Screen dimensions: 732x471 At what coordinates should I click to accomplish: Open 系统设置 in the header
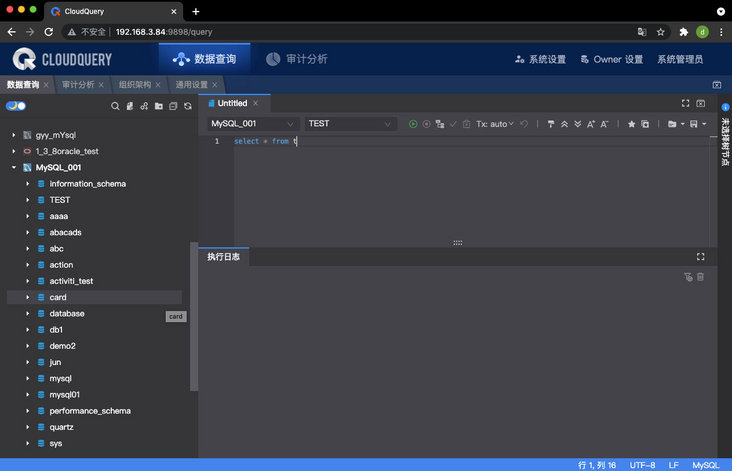tap(541, 59)
